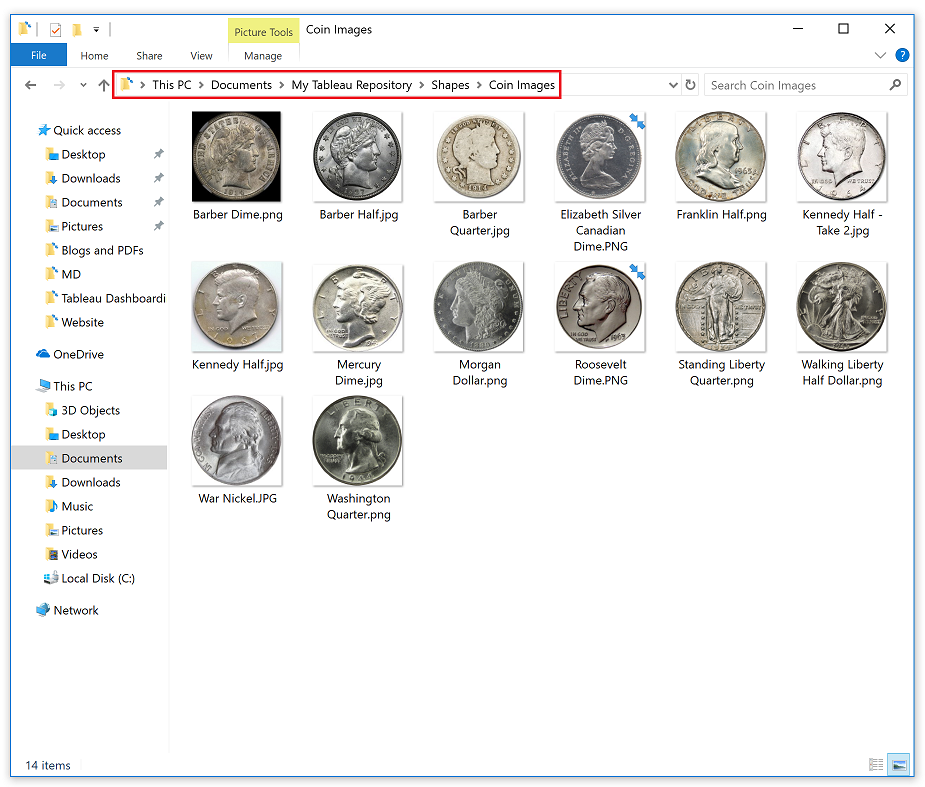Click the Back navigation arrow
The height and width of the screenshot is (787, 925).
click(x=31, y=85)
